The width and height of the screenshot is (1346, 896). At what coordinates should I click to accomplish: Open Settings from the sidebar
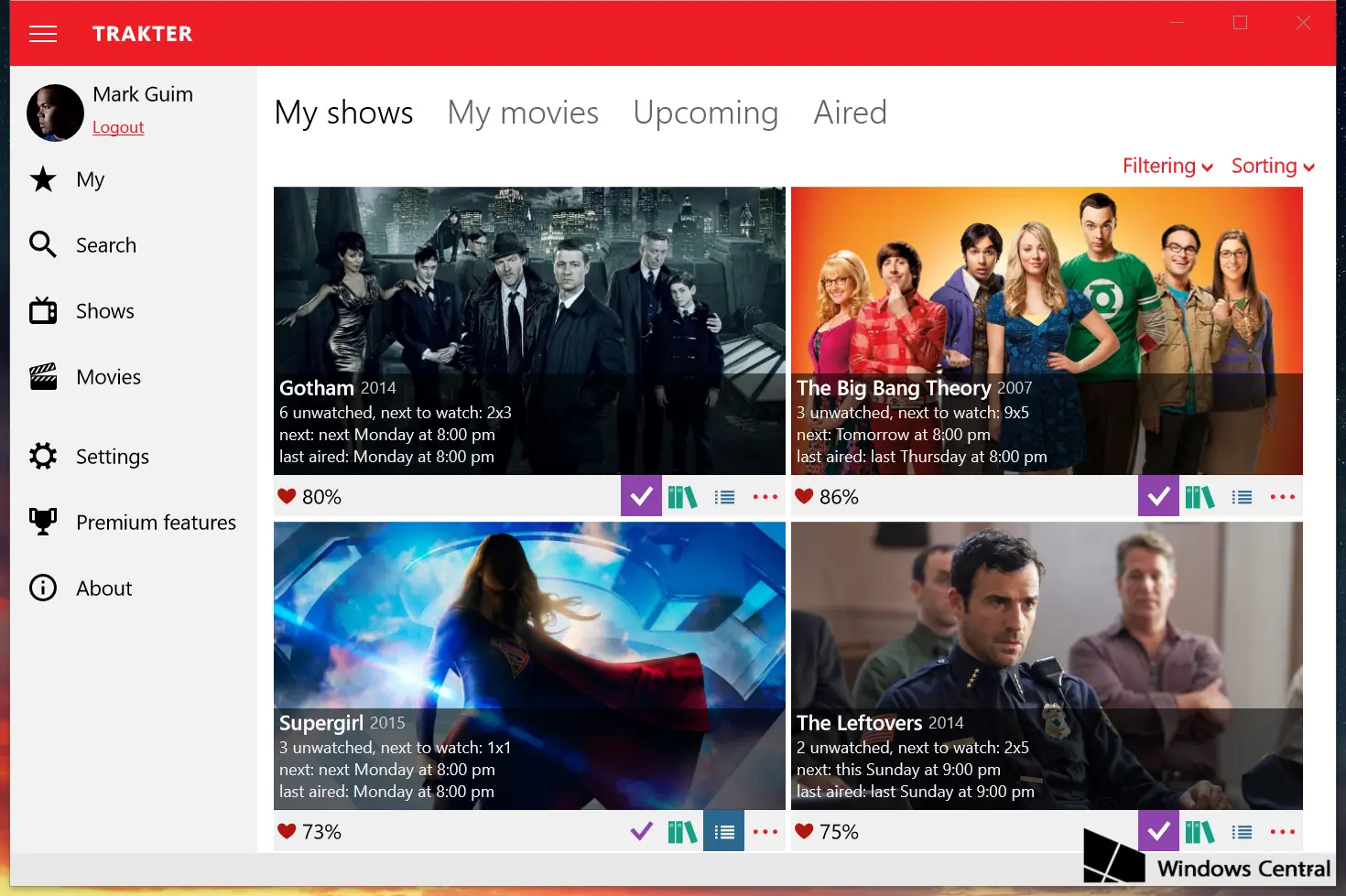click(113, 457)
